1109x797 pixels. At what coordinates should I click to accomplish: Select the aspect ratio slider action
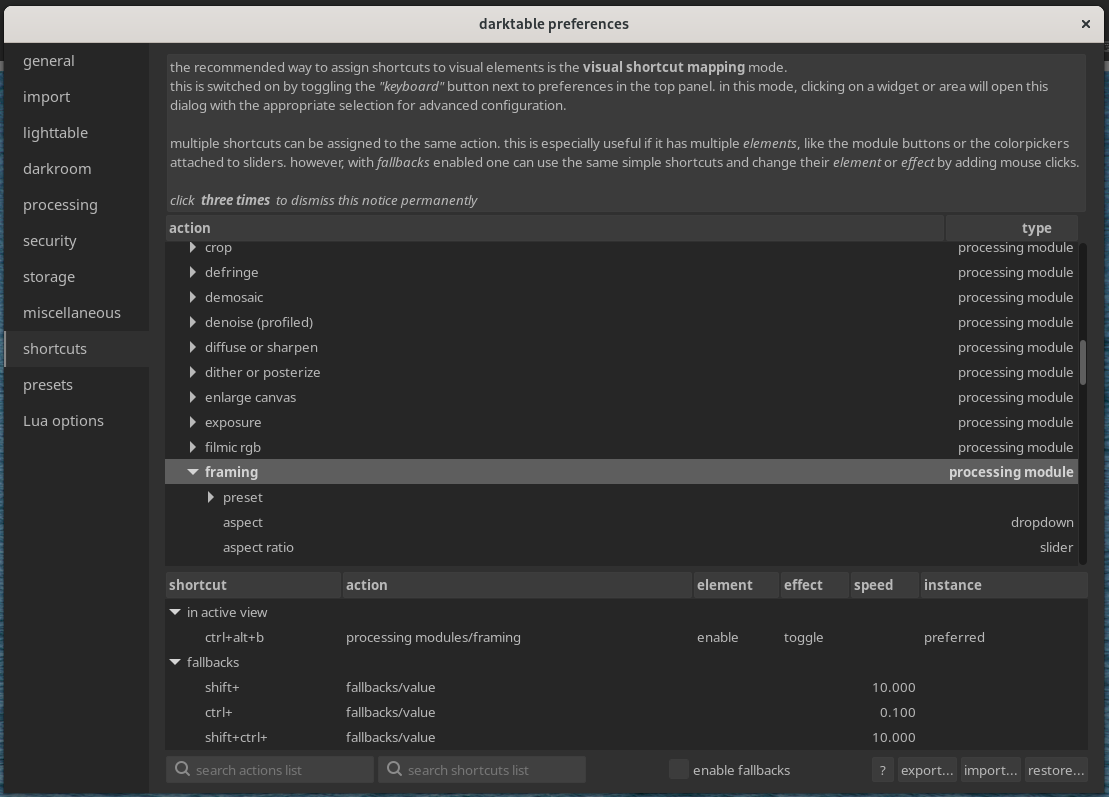tap(258, 547)
